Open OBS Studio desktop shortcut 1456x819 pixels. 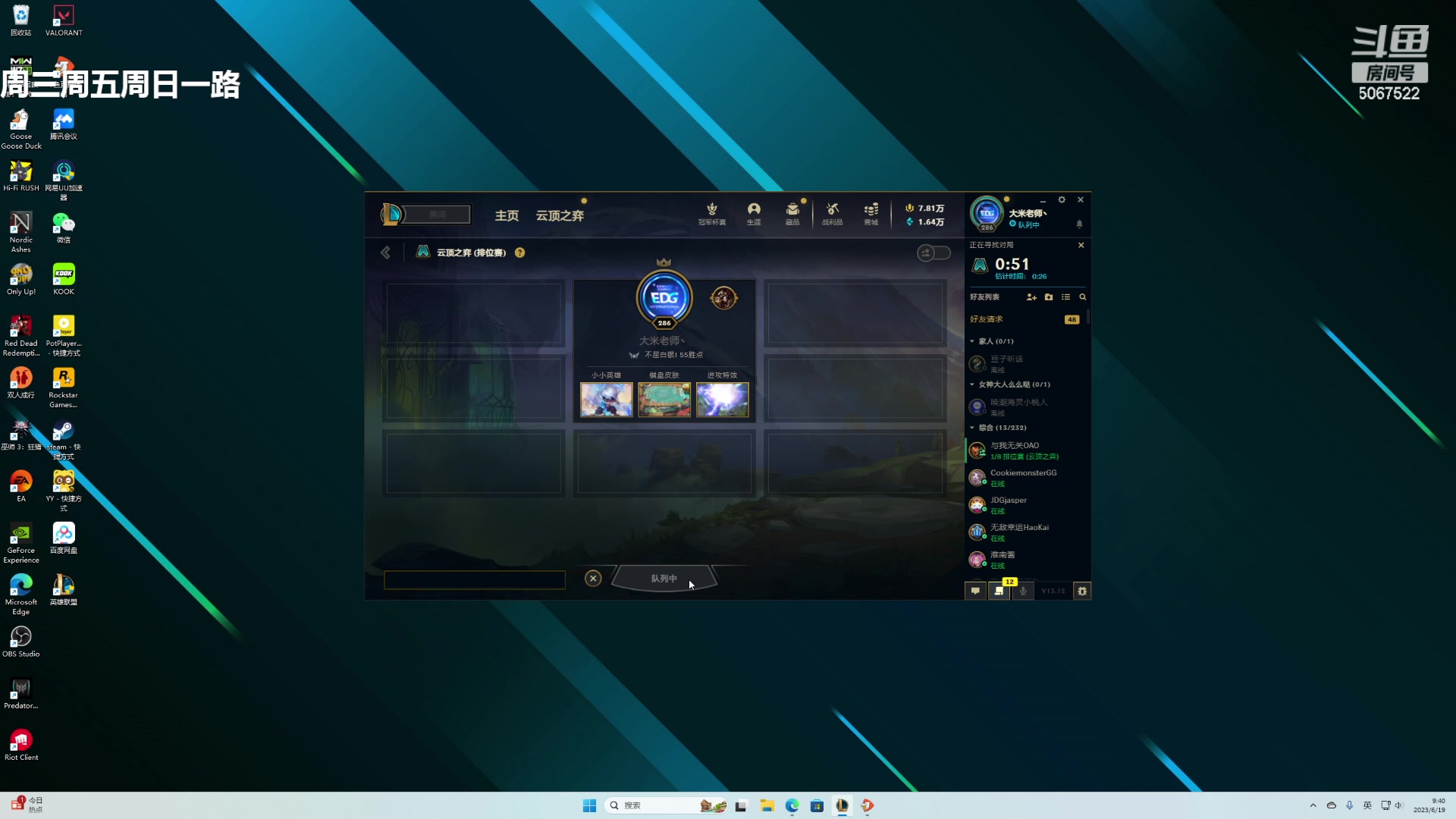(x=21, y=642)
